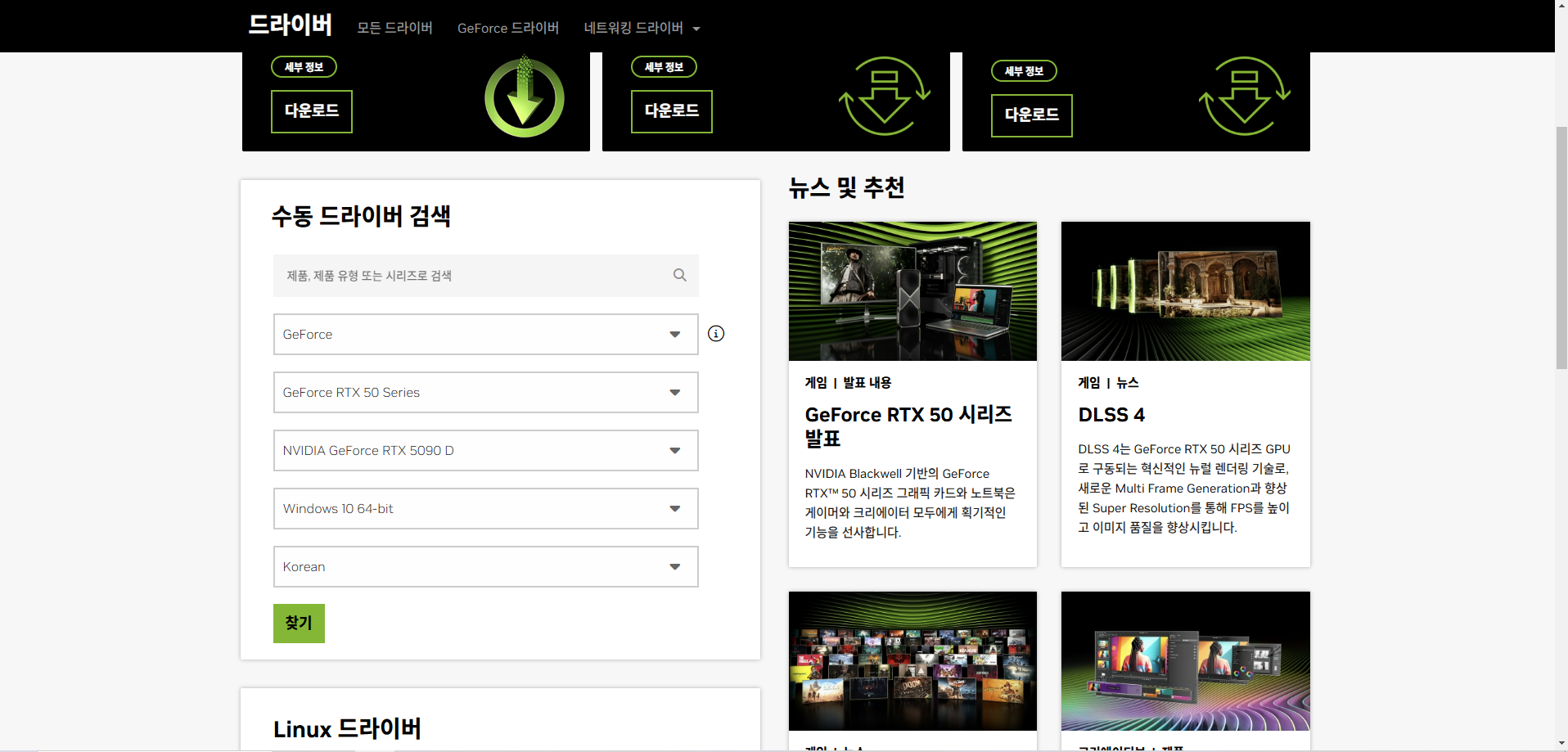Expand the 네트워킹 드라이버 menu

tap(642, 28)
